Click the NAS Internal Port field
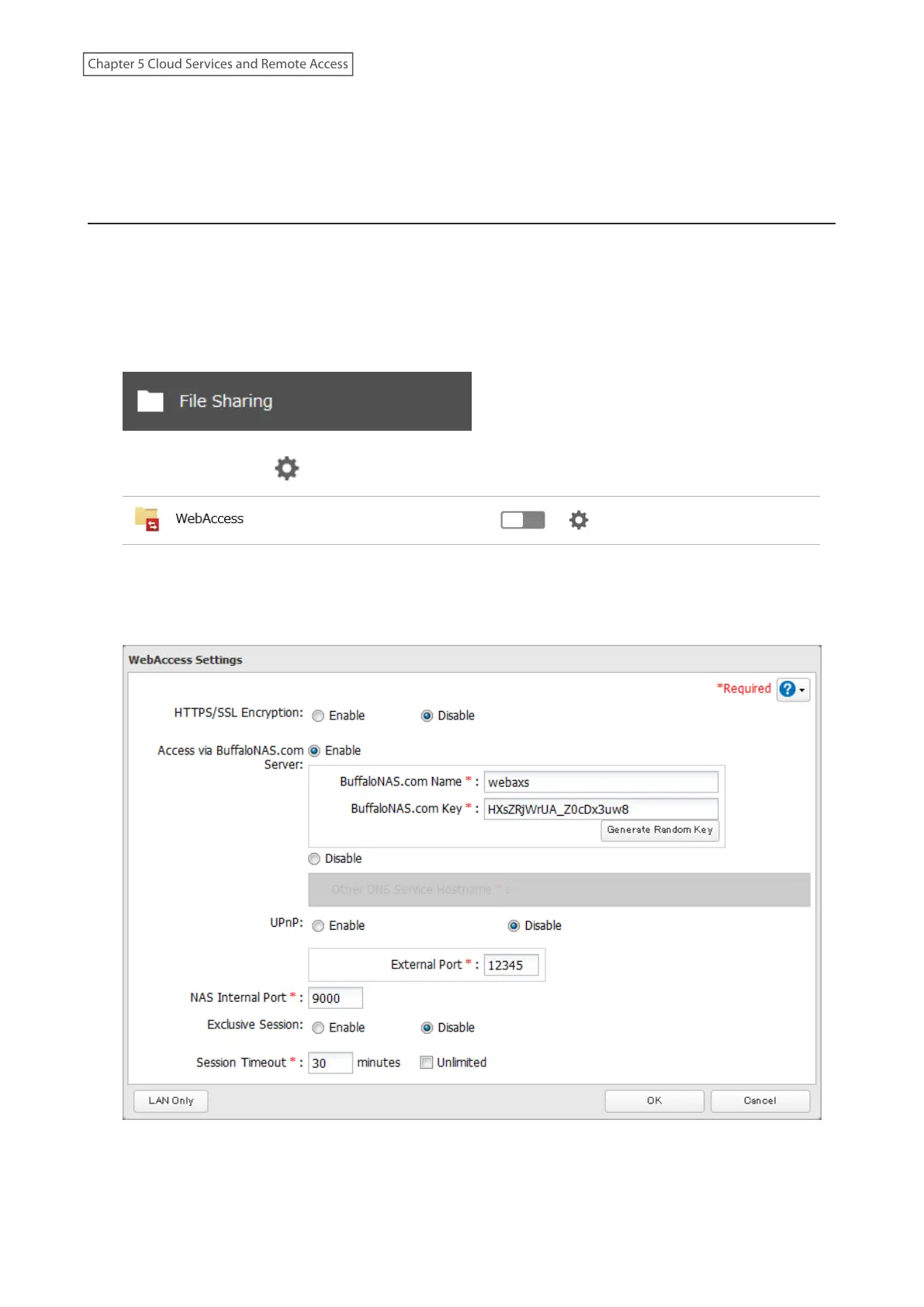The width and height of the screenshot is (924, 1307). click(336, 998)
